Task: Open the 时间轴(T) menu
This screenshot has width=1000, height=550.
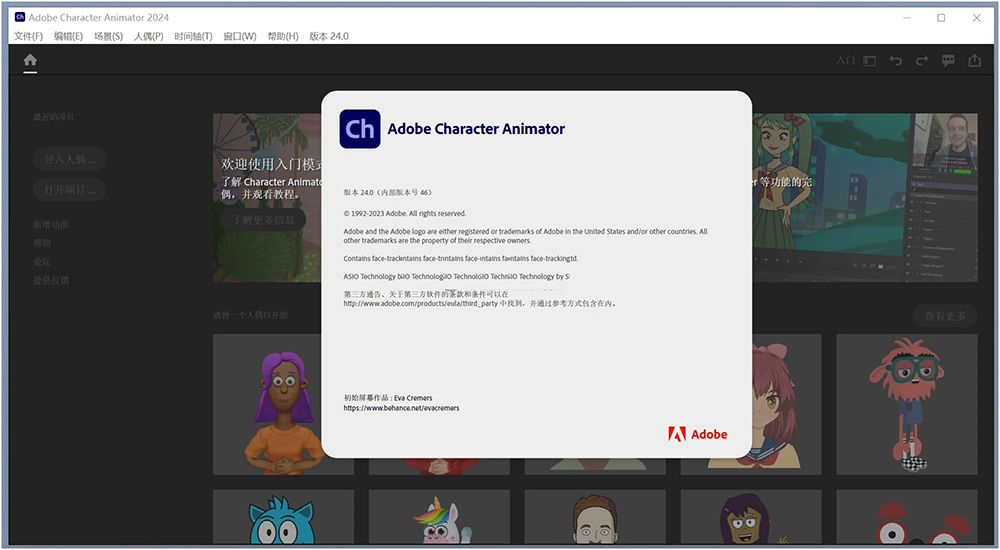Action: tap(193, 36)
